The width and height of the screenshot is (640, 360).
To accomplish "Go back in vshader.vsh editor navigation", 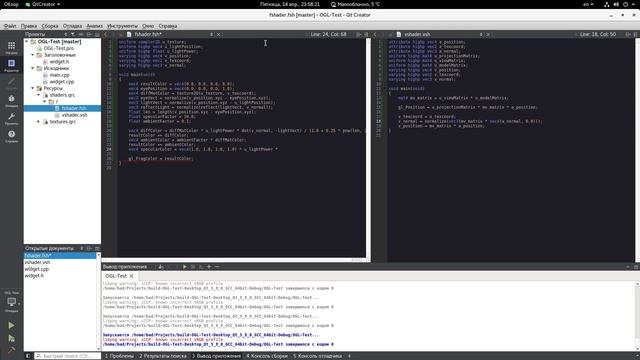I will point(375,34).
